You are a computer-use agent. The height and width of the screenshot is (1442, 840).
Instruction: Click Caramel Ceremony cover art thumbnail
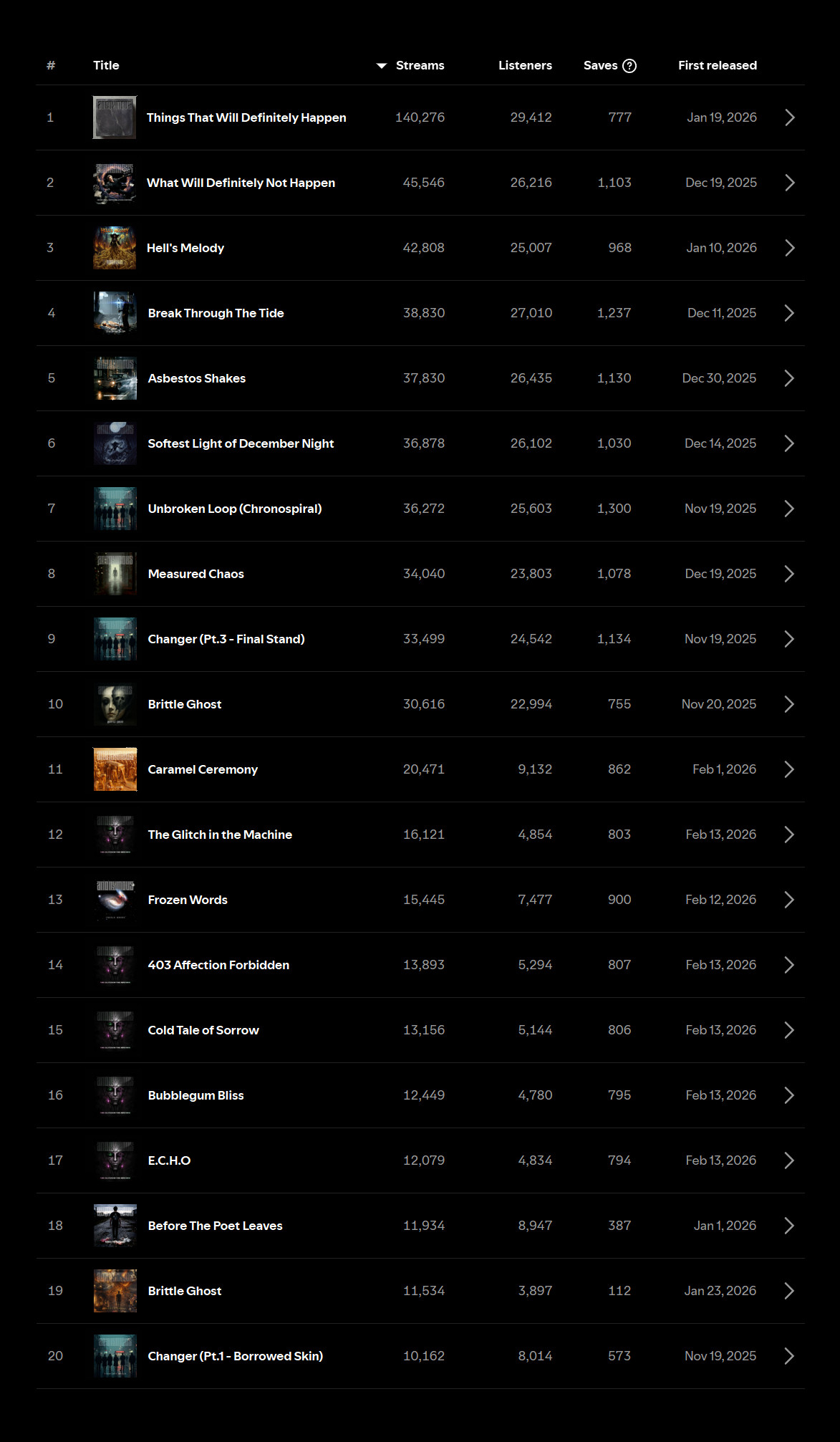115,769
